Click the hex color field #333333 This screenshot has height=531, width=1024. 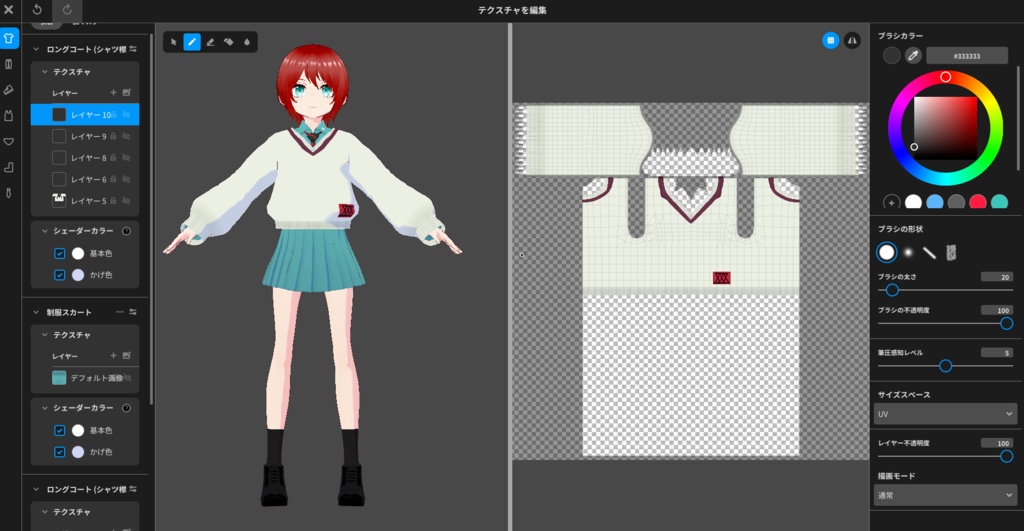pyautogui.click(x=967, y=56)
